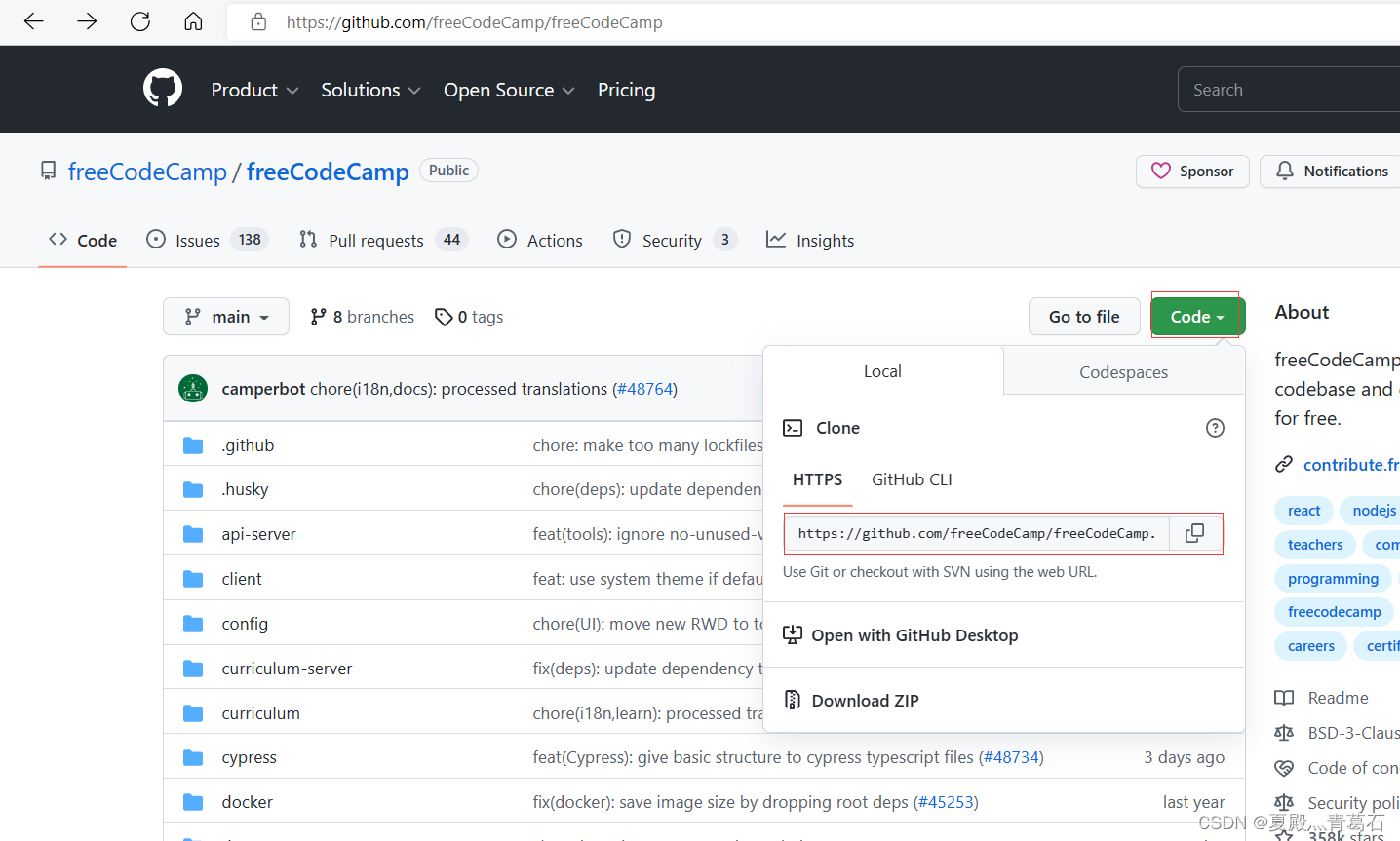The image size is (1400, 841).
Task: Click the browser forward arrow
Action: coord(87,21)
